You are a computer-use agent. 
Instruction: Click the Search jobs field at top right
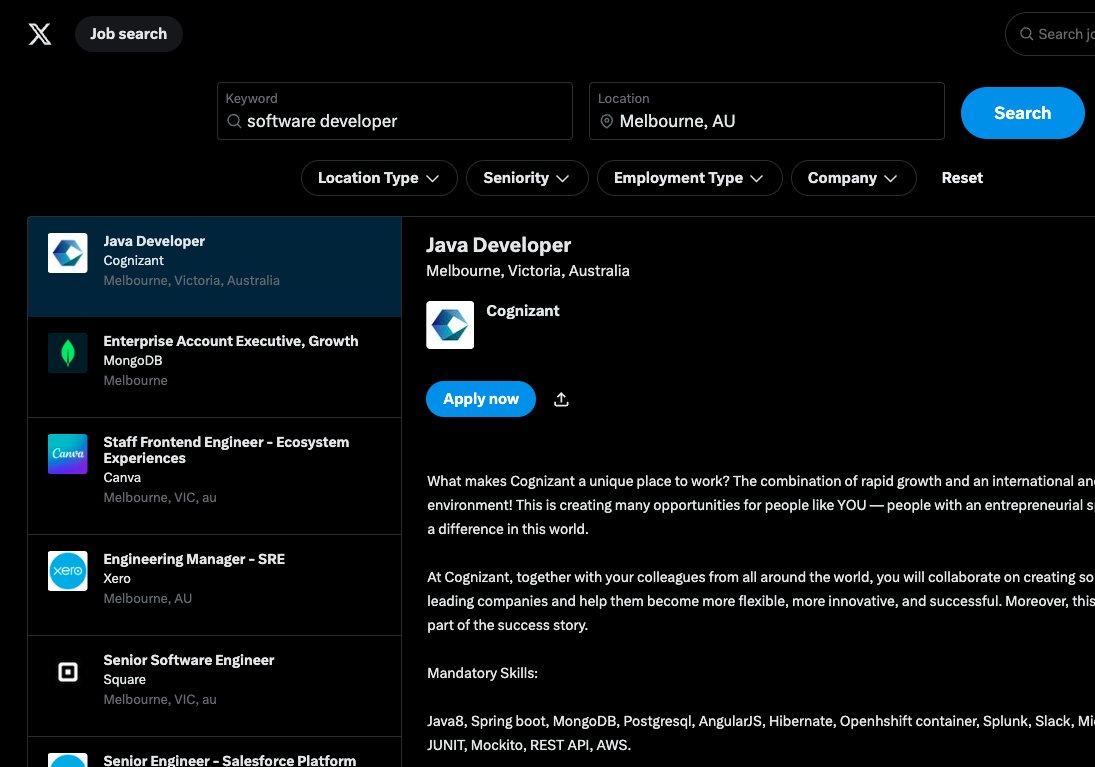[x=1050, y=34]
